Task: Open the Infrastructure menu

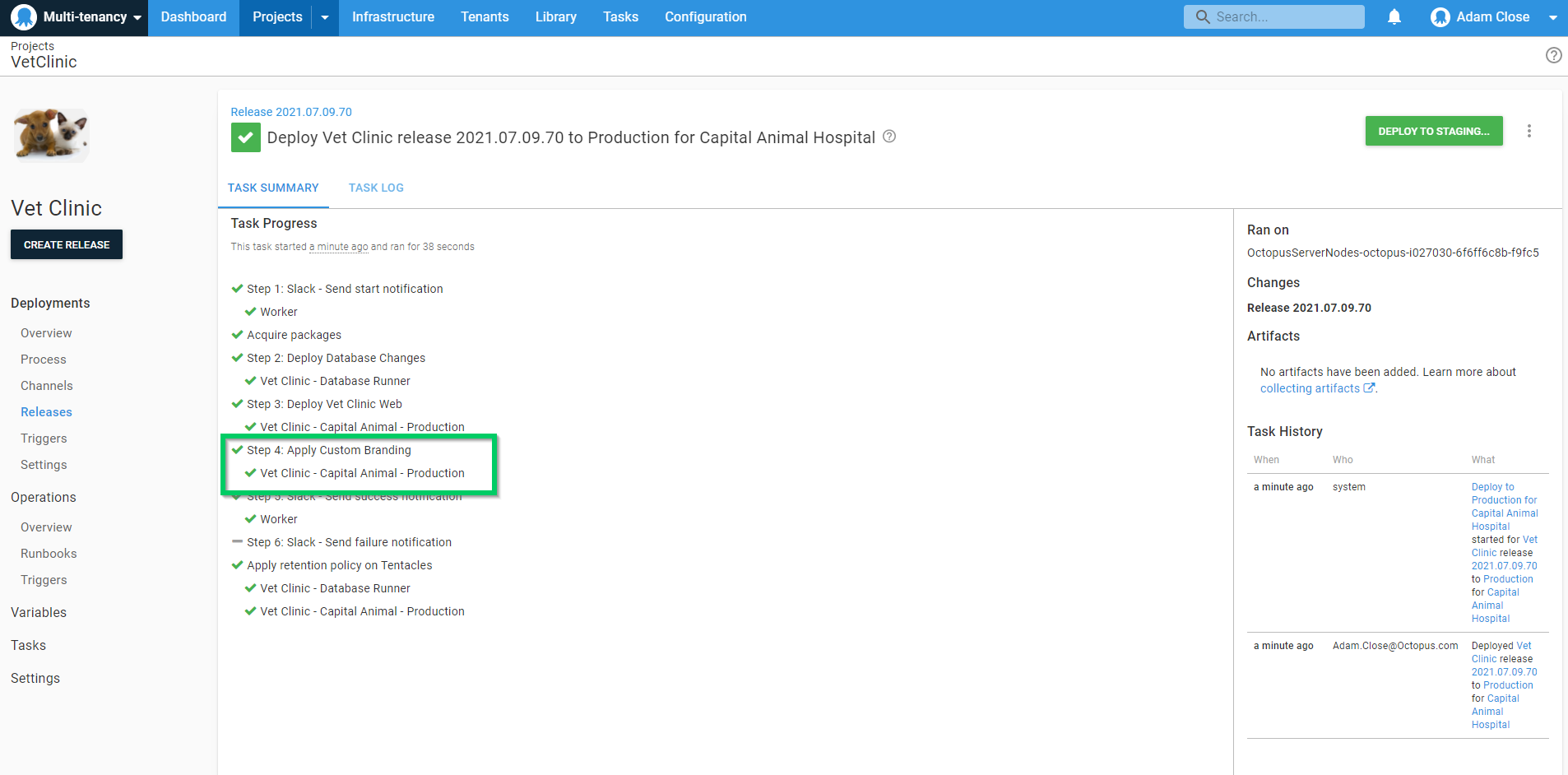Action: [392, 17]
